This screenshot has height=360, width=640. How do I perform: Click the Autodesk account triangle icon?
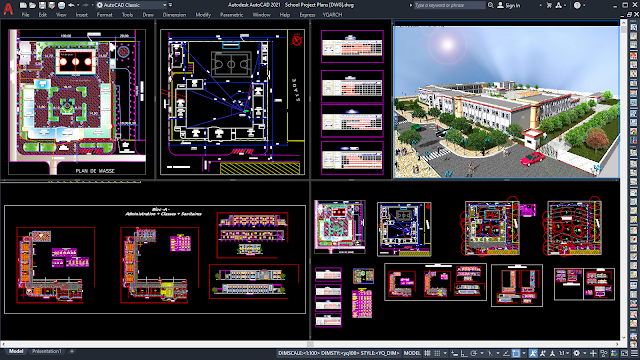558,5
